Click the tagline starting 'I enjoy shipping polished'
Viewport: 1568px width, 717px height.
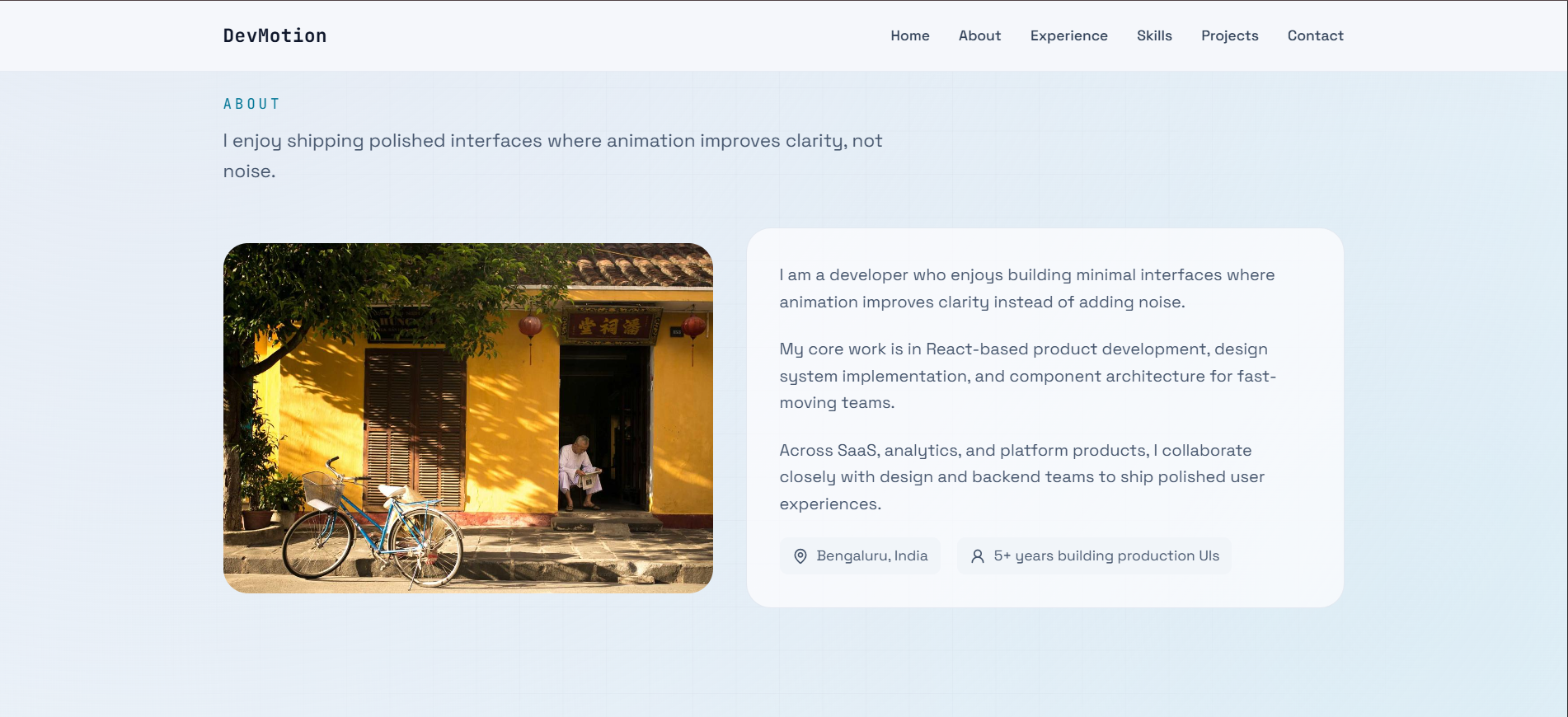552,156
